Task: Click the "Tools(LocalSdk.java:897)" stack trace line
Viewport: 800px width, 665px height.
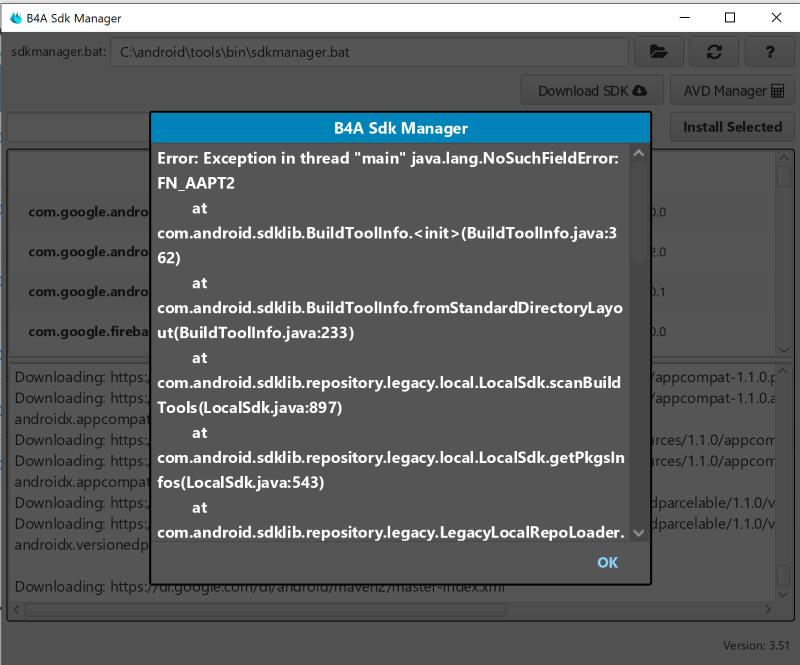Action: click(x=249, y=408)
